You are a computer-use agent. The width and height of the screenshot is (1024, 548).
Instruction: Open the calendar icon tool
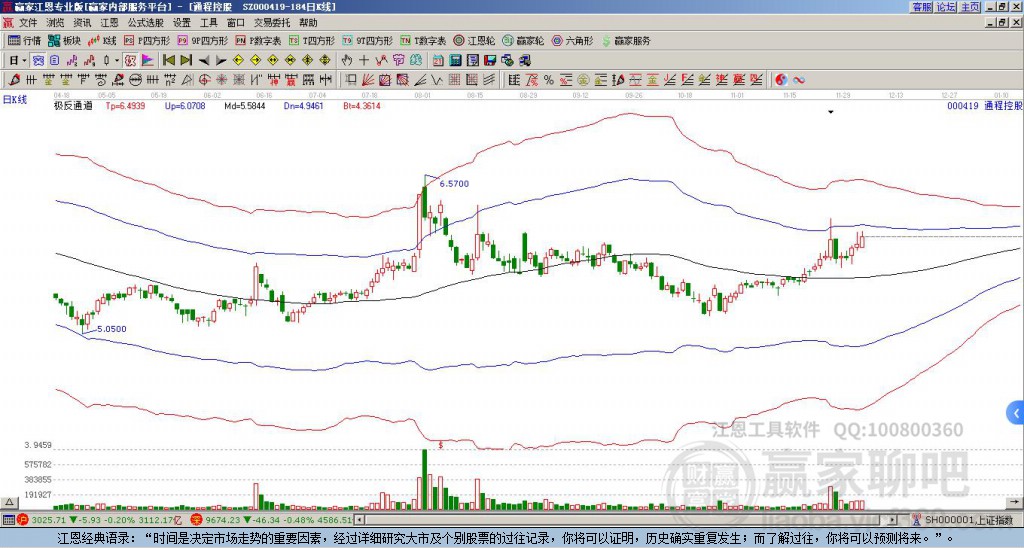click(438, 60)
